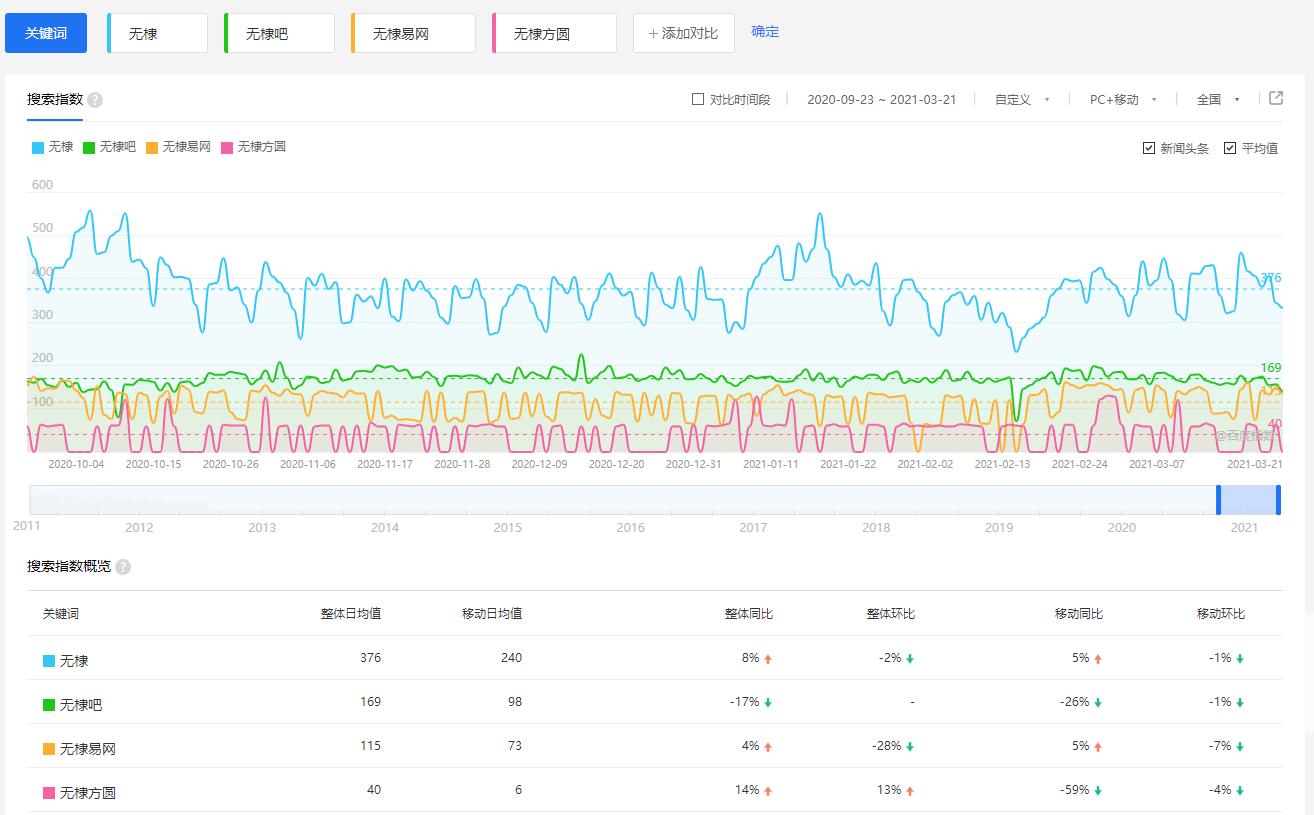Toggle the orange 无棣易网 legend entry
The height and width of the screenshot is (815, 1314).
[x=178, y=147]
